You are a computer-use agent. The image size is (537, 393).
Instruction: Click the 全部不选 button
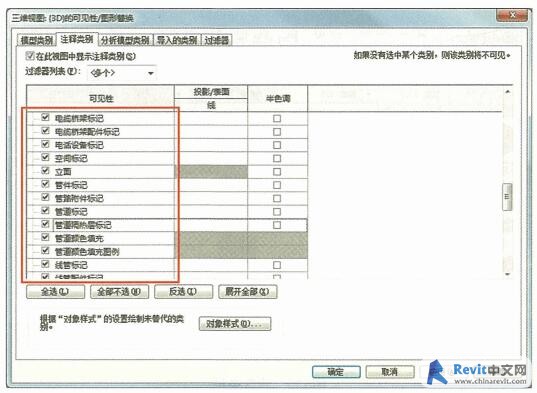(x=119, y=292)
